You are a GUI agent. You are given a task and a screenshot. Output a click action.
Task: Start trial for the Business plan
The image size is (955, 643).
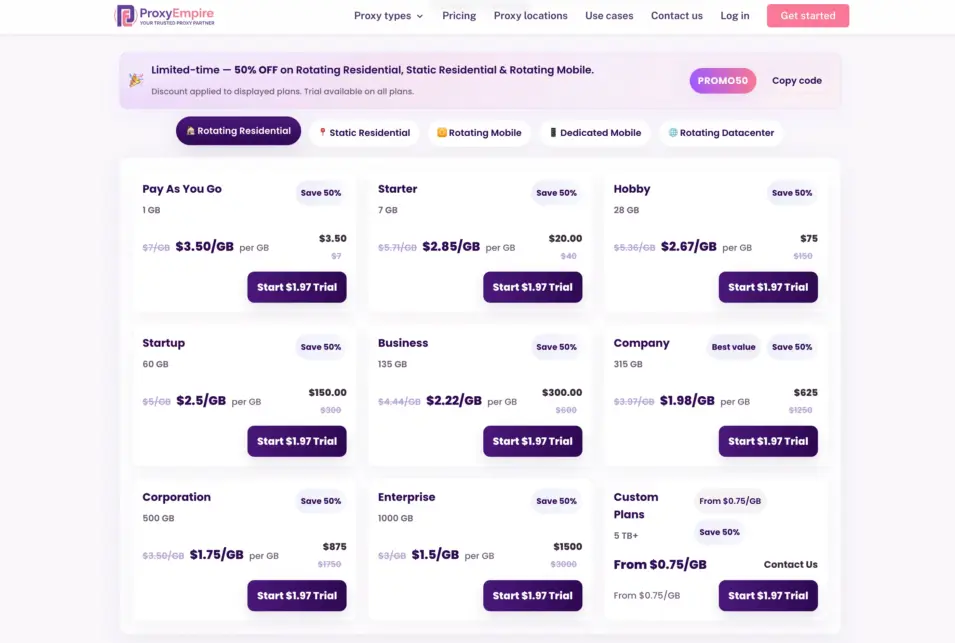(532, 441)
